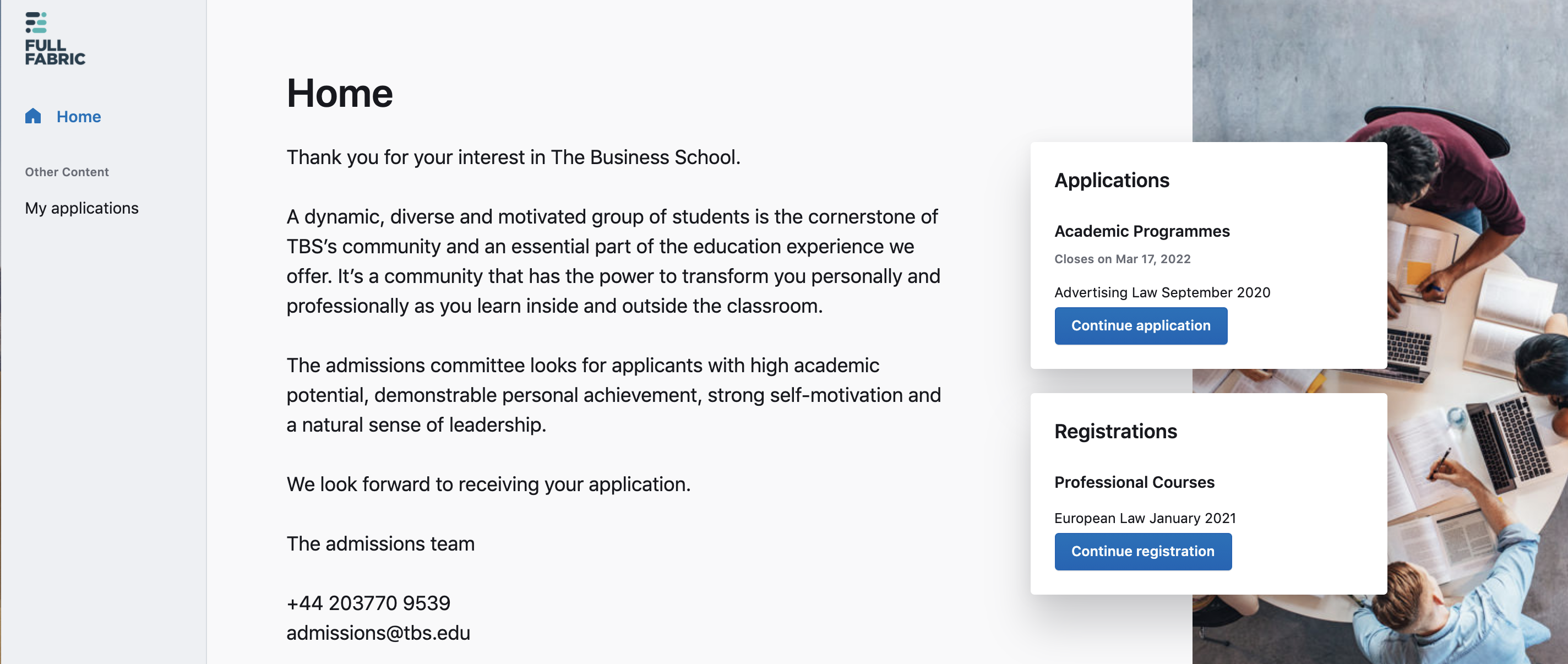Select the Applications card heading
Image resolution: width=1568 pixels, height=664 pixels.
tap(1112, 181)
